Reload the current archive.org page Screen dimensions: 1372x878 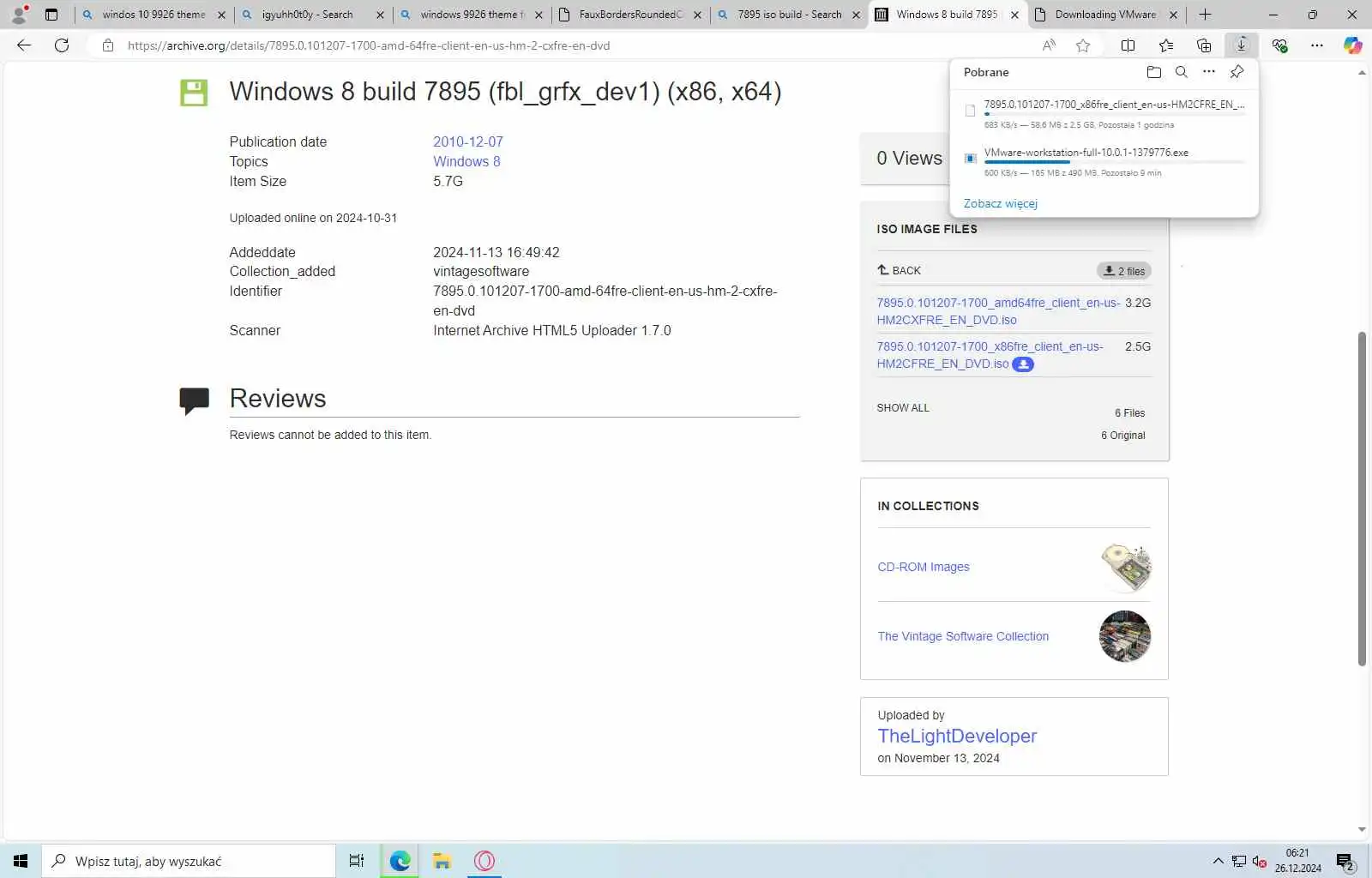click(62, 45)
